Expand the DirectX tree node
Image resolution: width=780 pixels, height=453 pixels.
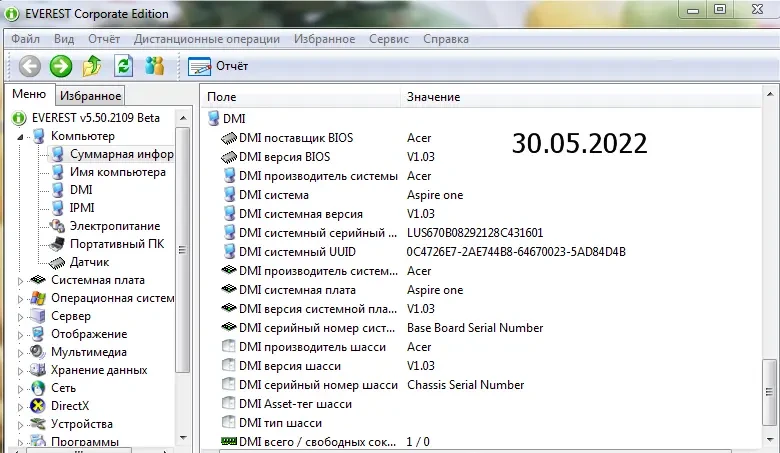20,407
